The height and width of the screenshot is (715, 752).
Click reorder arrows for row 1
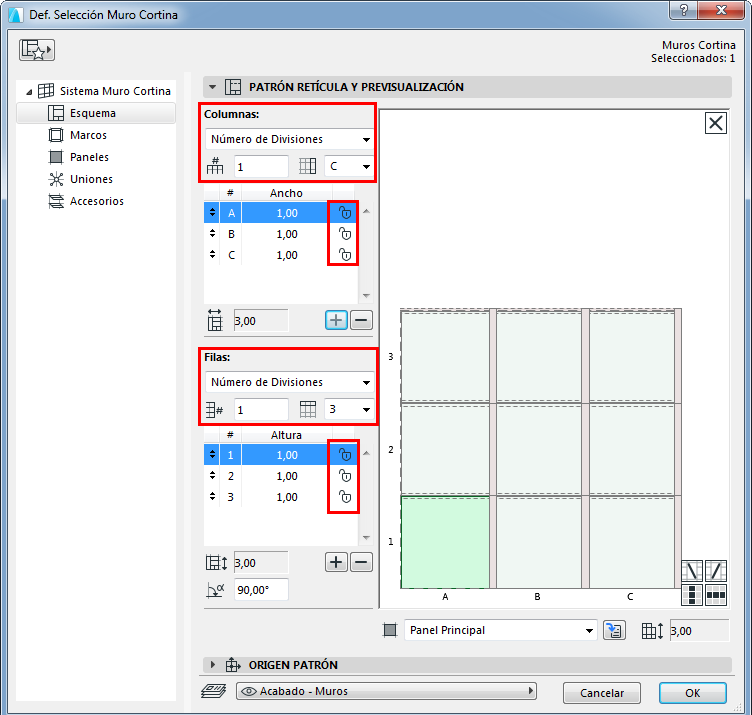pos(212,454)
